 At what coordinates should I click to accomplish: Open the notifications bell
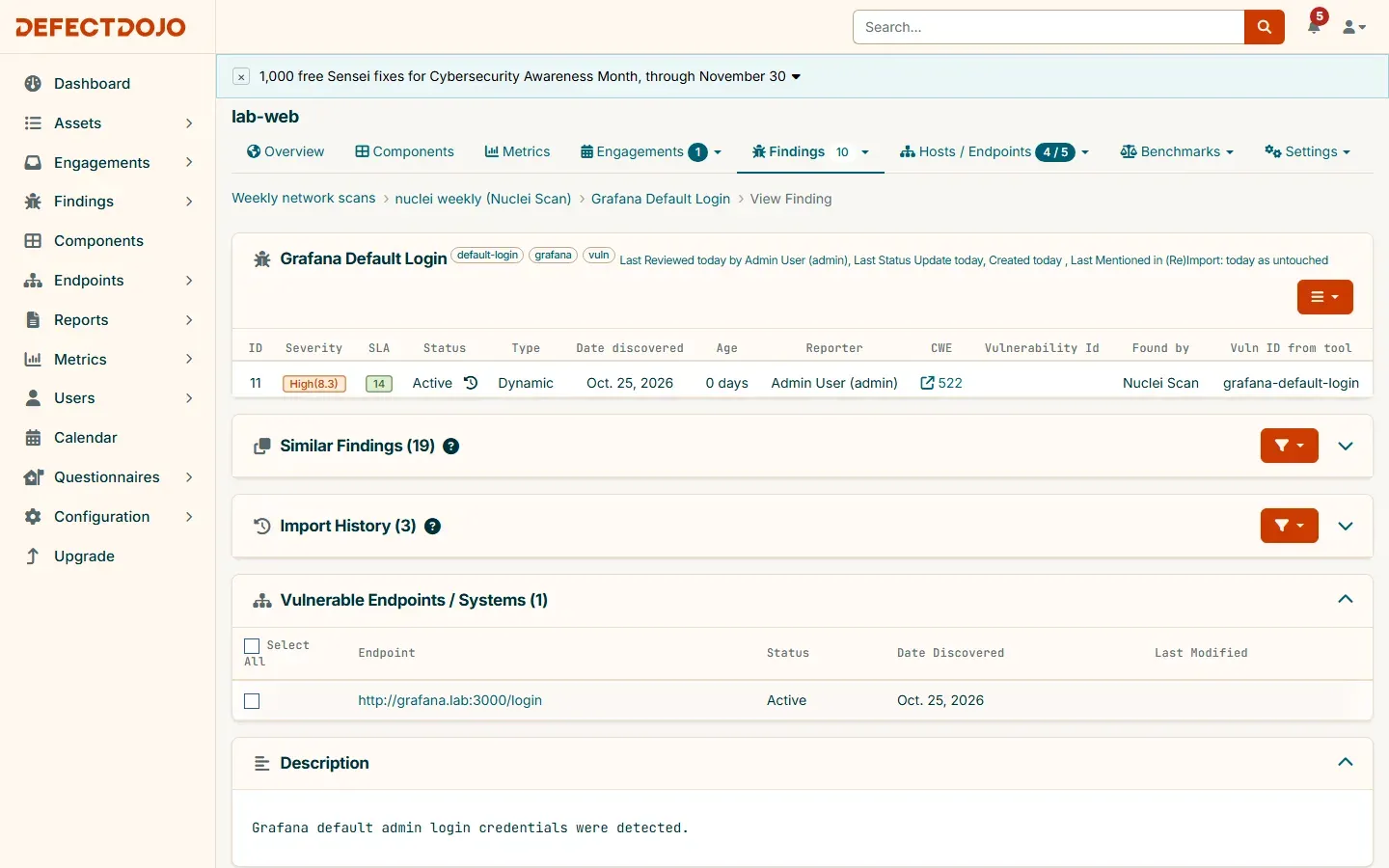pyautogui.click(x=1314, y=26)
